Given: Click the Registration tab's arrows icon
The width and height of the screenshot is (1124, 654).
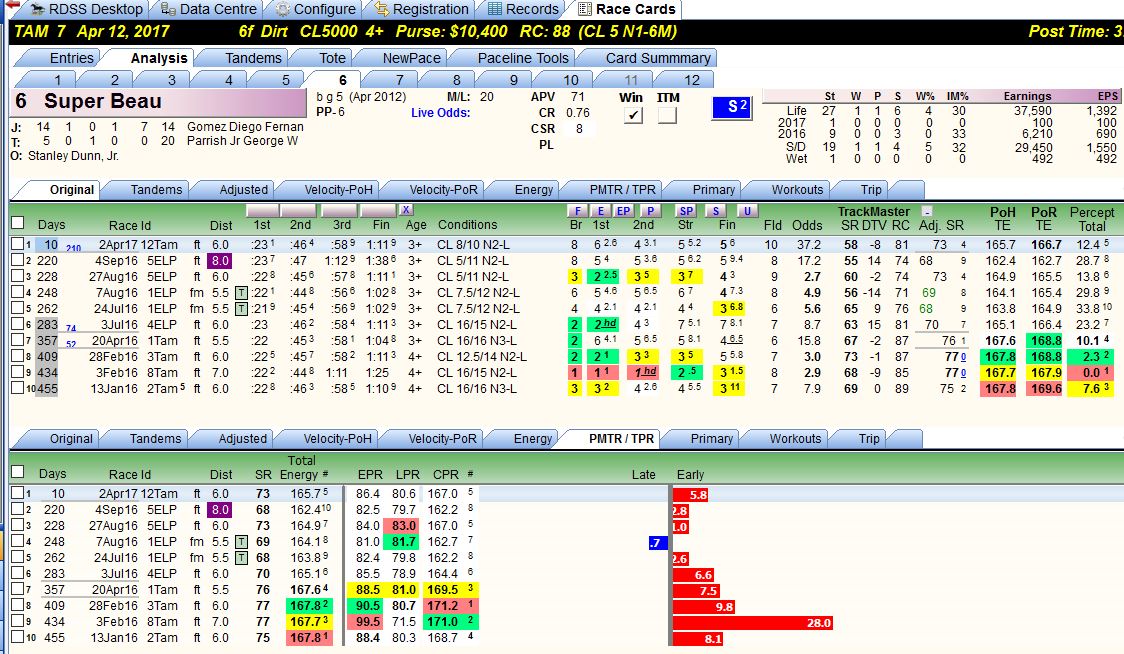Looking at the screenshot, I should coord(381,9).
